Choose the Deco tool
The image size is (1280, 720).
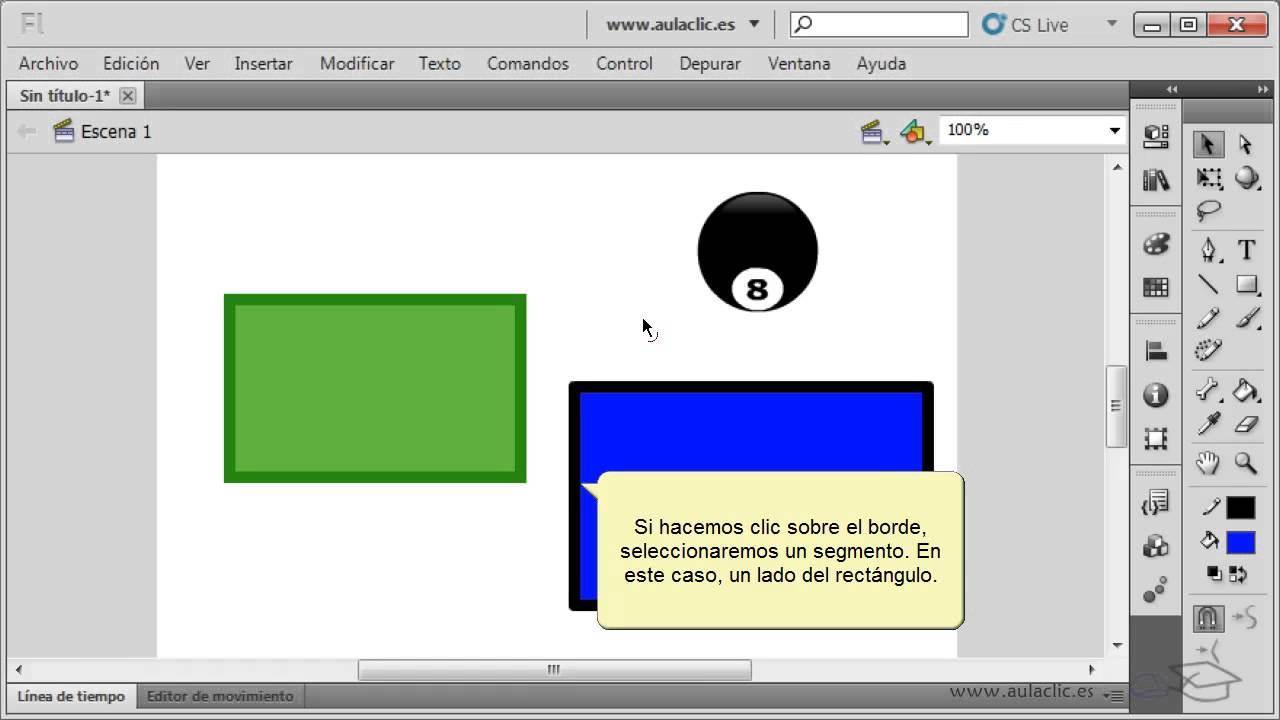(x=1209, y=351)
